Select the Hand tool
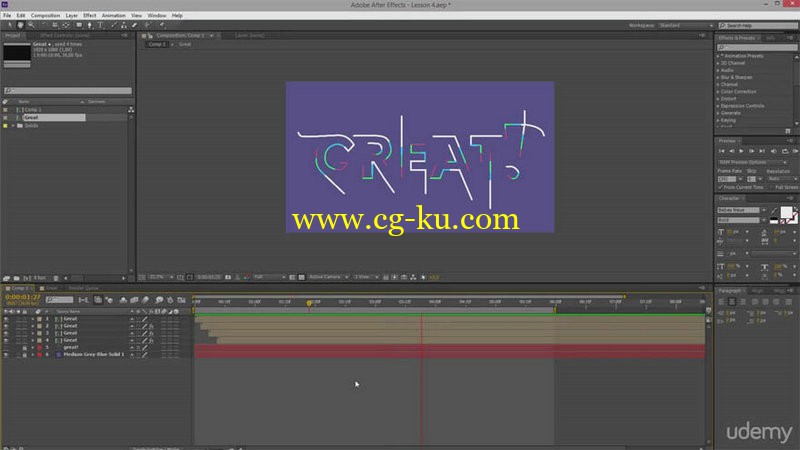The height and width of the screenshot is (450, 800). 20,25
